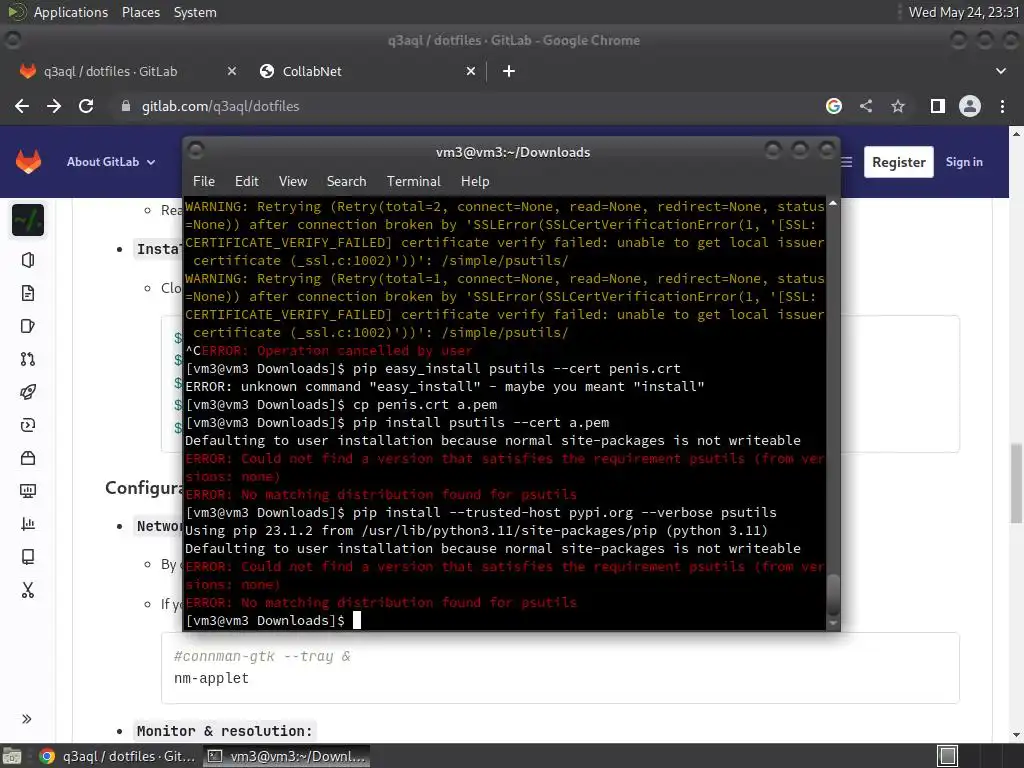
Task: Open Analytics chart icon in sidebar
Action: pos(27,524)
